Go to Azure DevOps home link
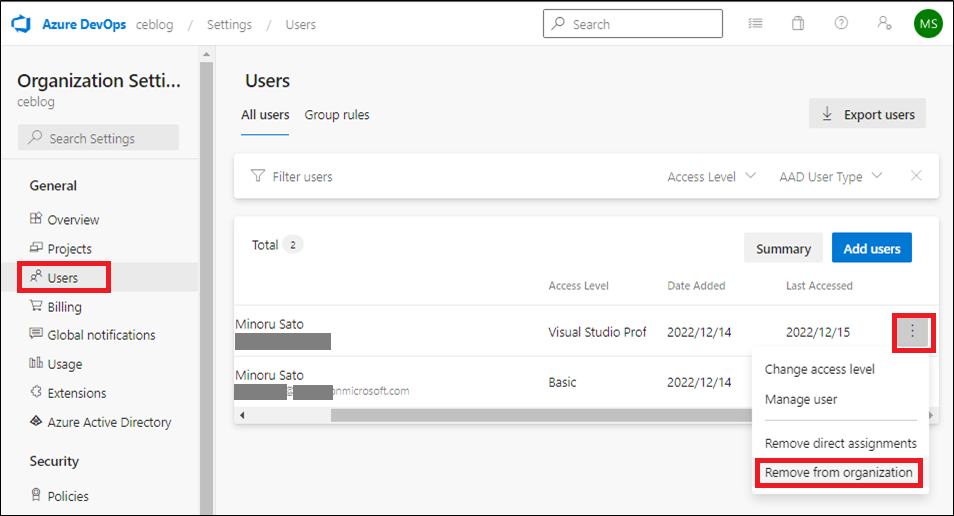This screenshot has width=954, height=516. click(x=84, y=24)
